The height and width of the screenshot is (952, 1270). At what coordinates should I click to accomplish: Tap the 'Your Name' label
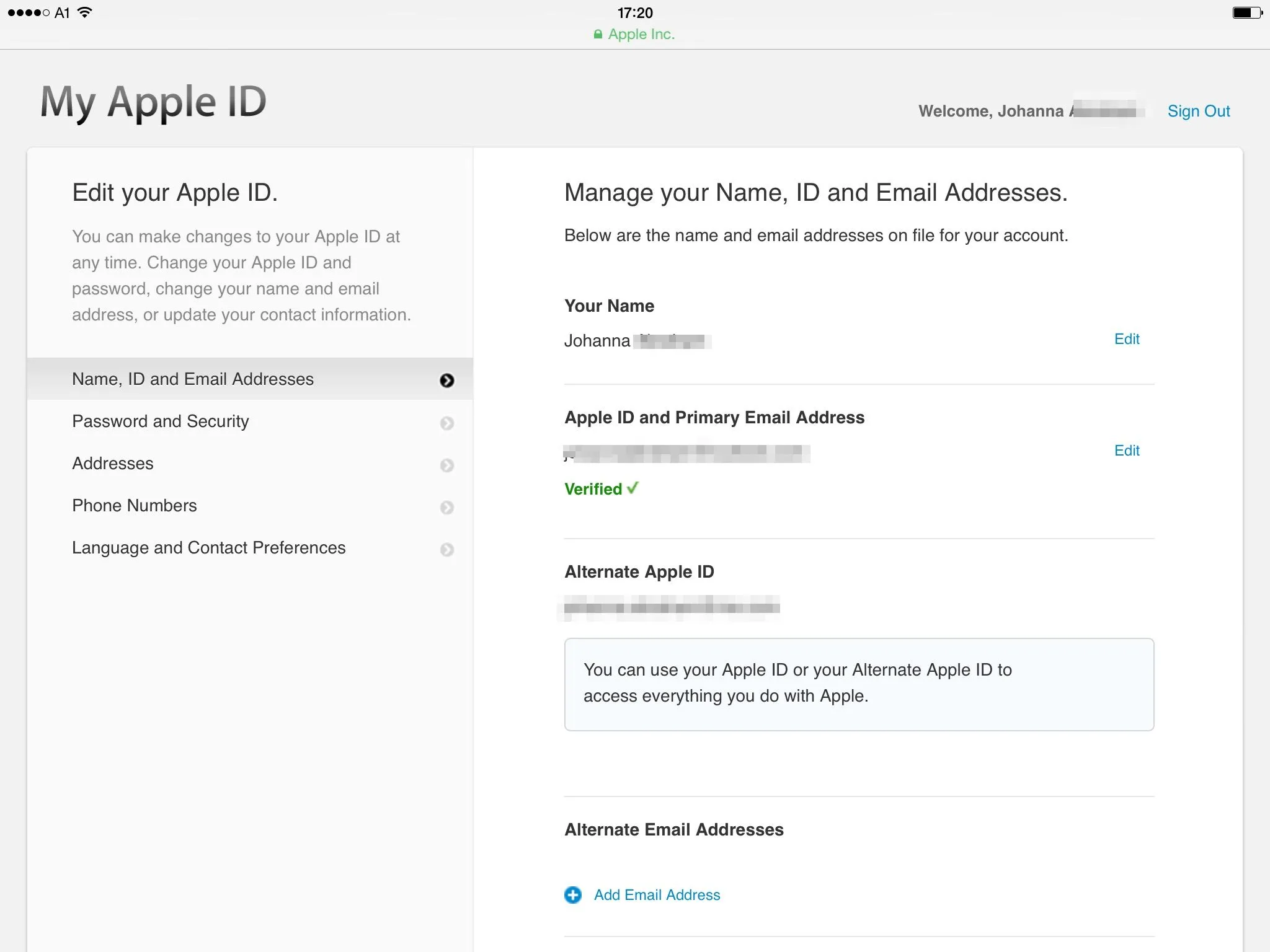609,306
